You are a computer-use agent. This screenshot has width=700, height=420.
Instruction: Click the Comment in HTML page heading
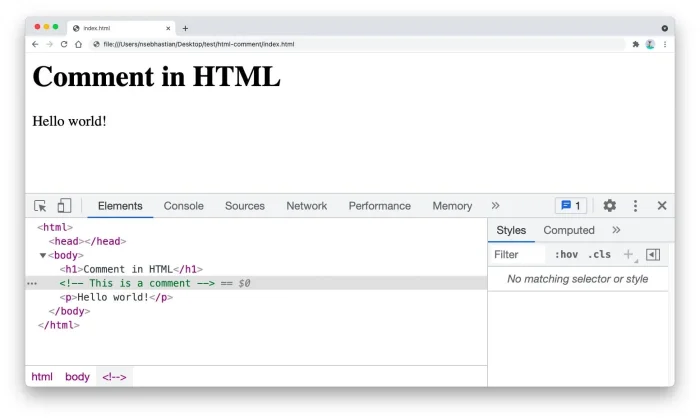(156, 77)
